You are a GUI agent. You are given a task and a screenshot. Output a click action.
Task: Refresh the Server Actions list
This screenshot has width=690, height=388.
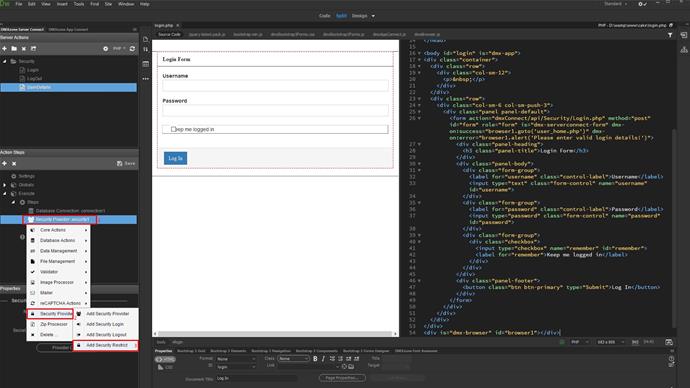click(132, 48)
